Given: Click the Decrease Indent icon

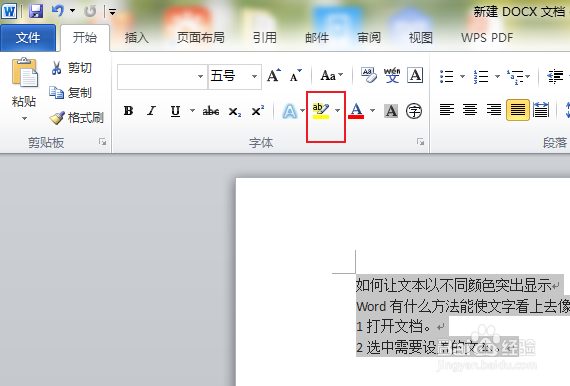Looking at the screenshot, I should 555,76.
